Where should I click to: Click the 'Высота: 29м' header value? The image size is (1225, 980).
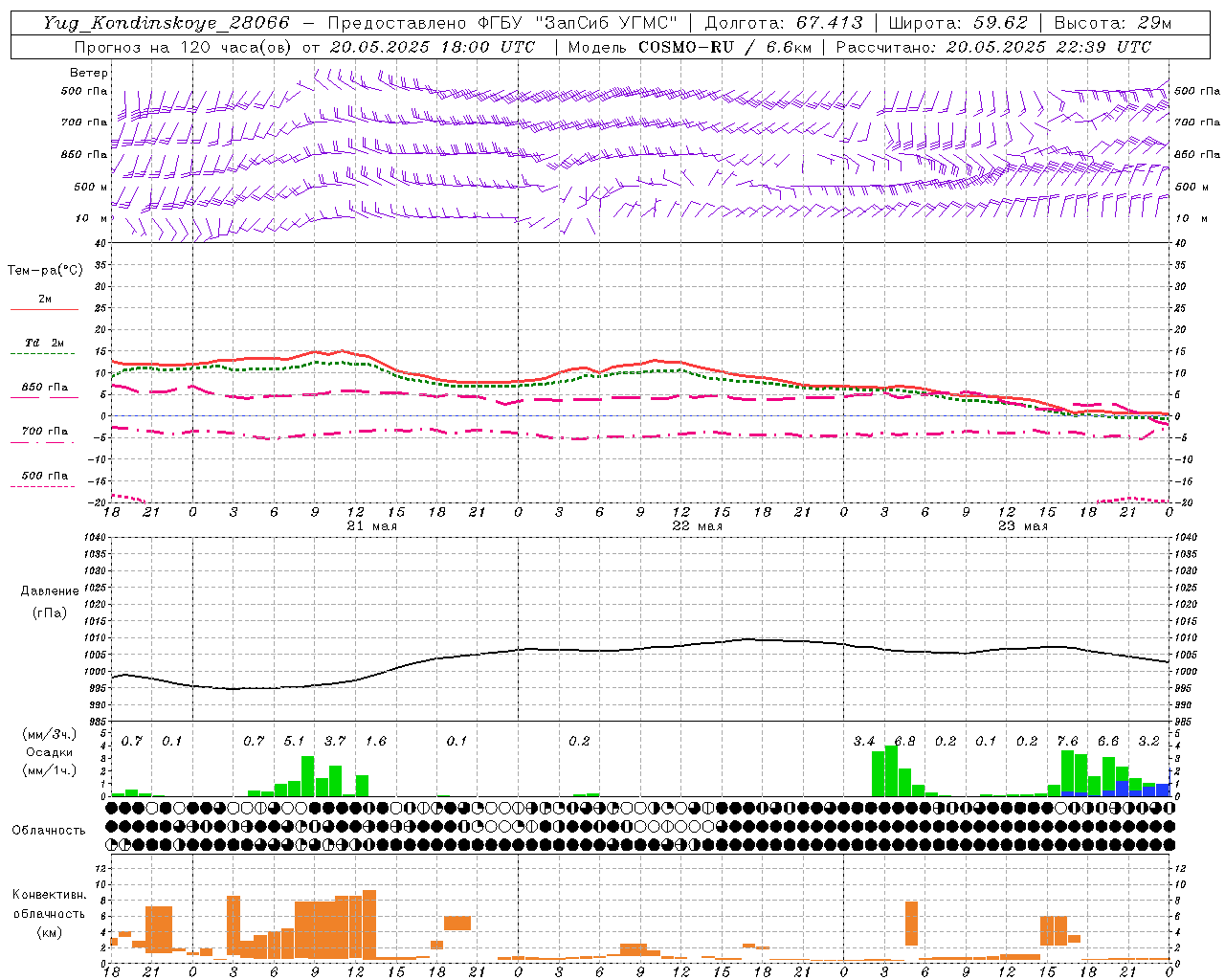(1112, 23)
